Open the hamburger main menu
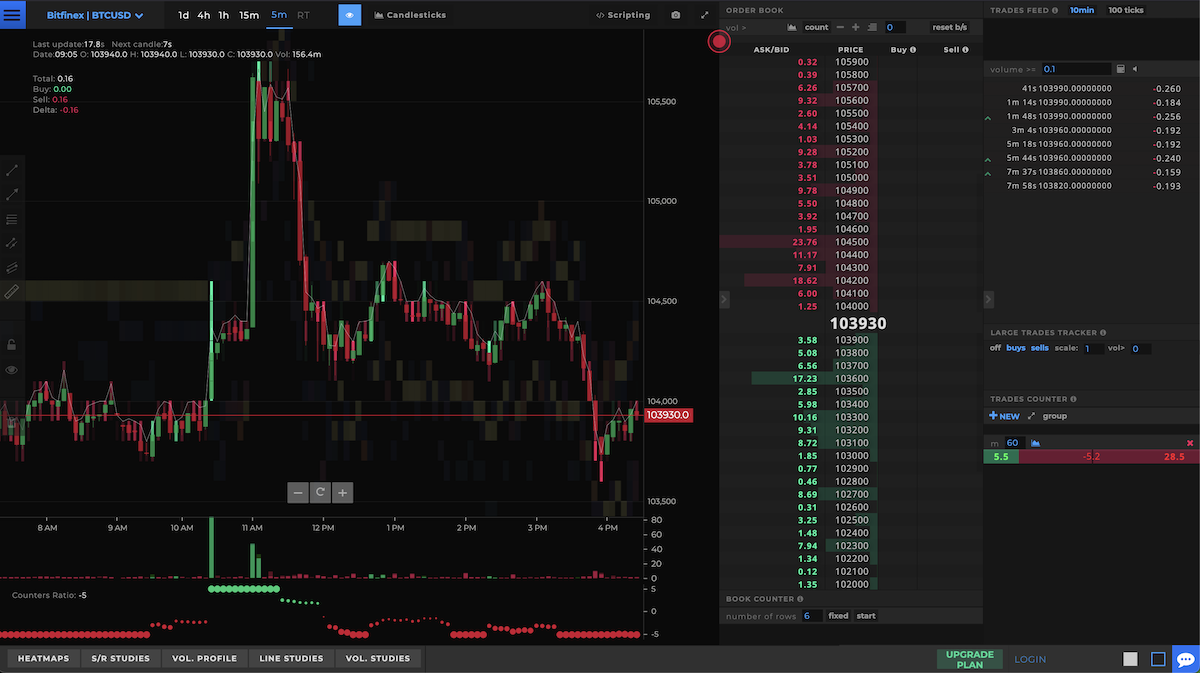 point(13,15)
